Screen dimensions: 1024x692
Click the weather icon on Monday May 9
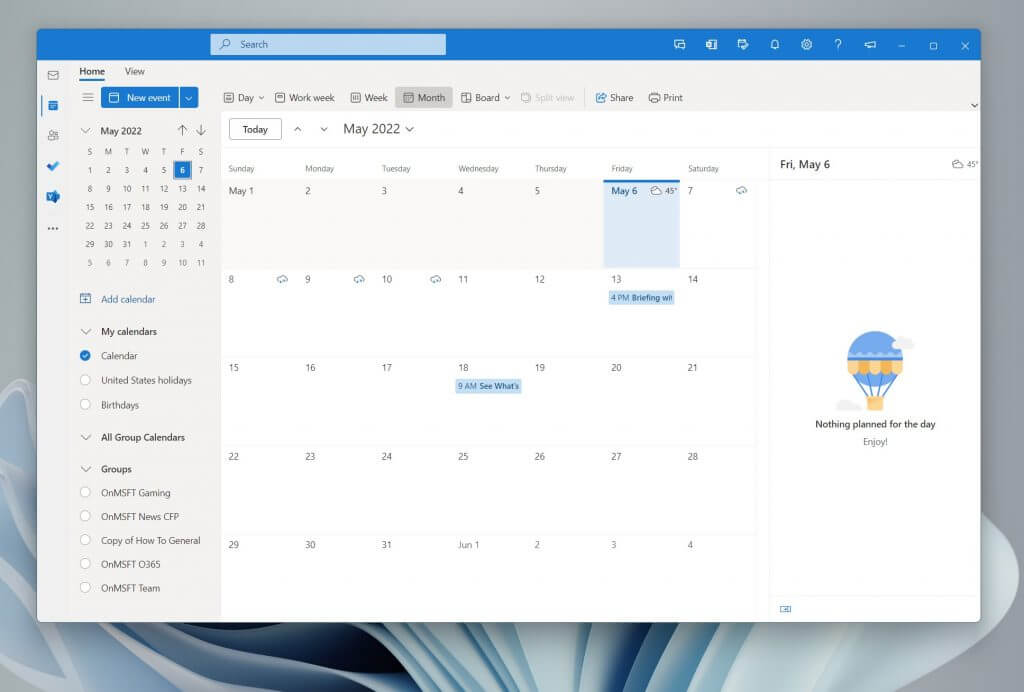[x=359, y=279]
